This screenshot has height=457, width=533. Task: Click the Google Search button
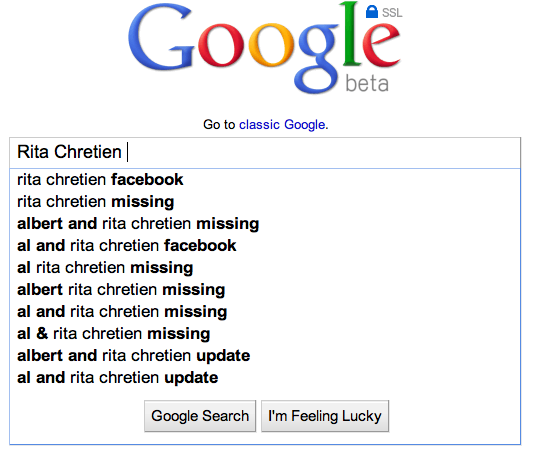pyautogui.click(x=200, y=416)
